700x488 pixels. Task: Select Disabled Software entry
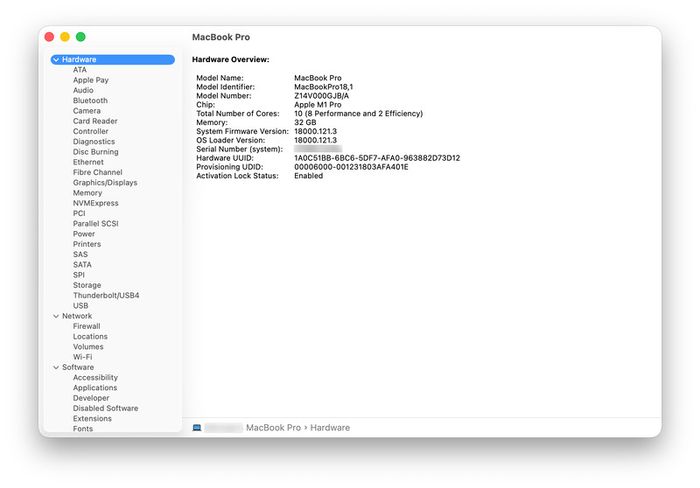[x=105, y=409]
